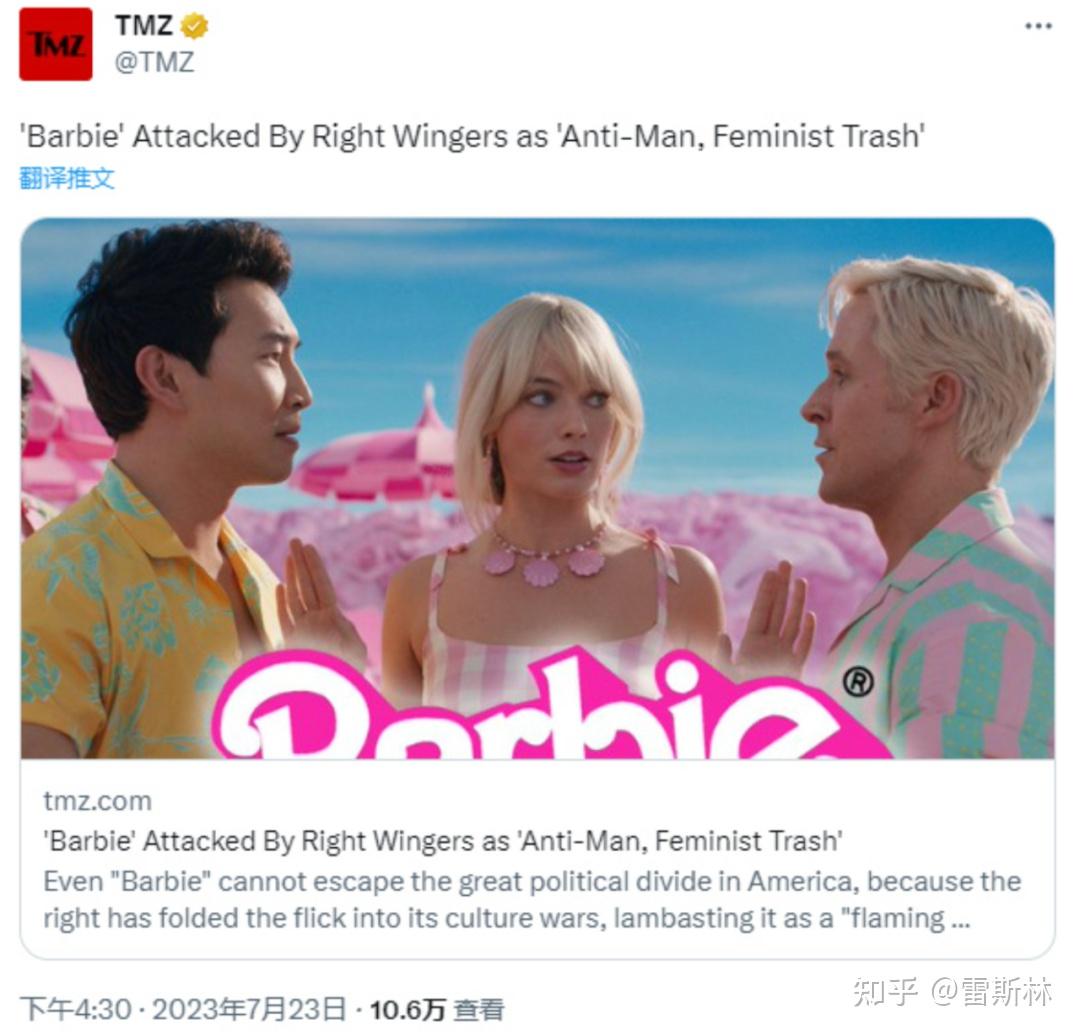Screen dimensions: 1080x1036
Task: Click the 下午4:30 timestamp
Action: [75, 1010]
